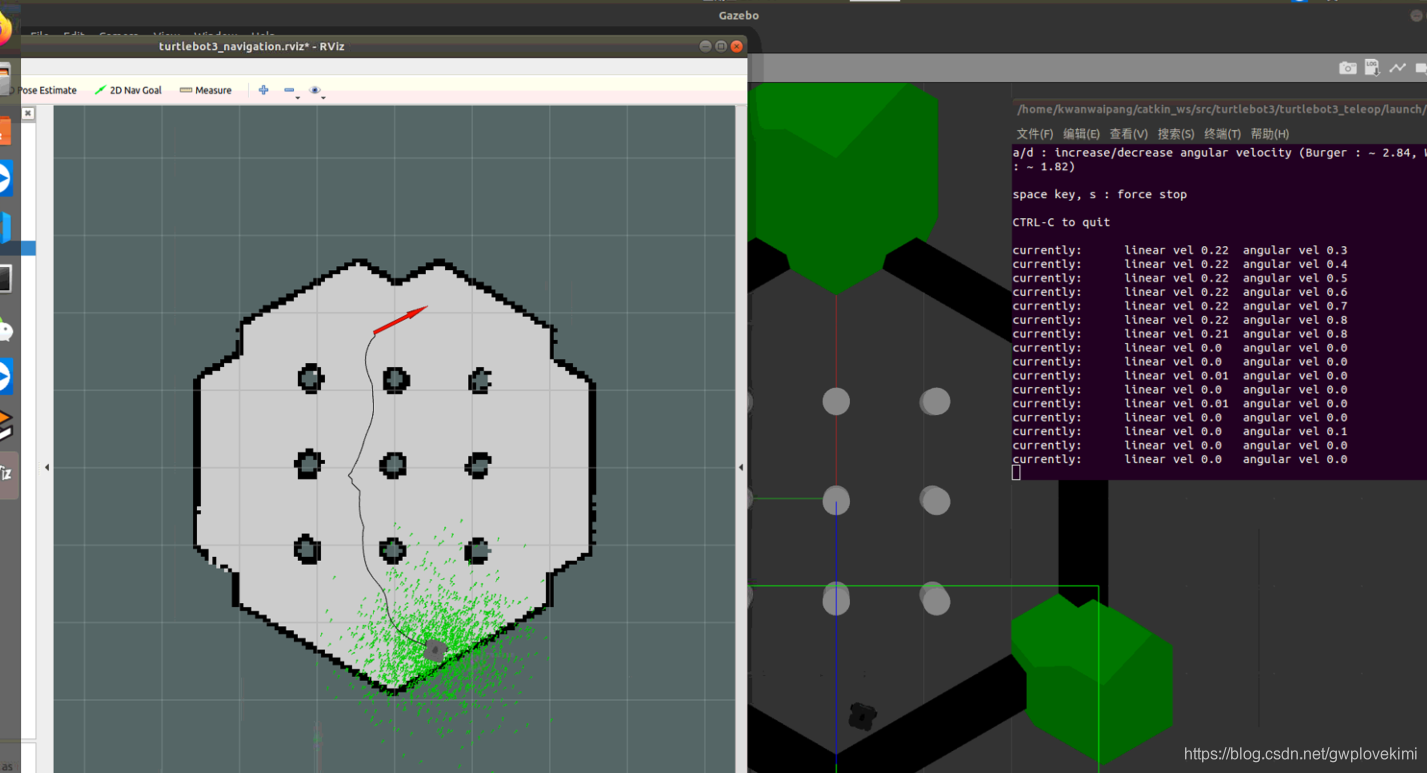The height and width of the screenshot is (773, 1427).
Task: Collapse the RViz left panel using the arrow handle
Action: point(47,467)
